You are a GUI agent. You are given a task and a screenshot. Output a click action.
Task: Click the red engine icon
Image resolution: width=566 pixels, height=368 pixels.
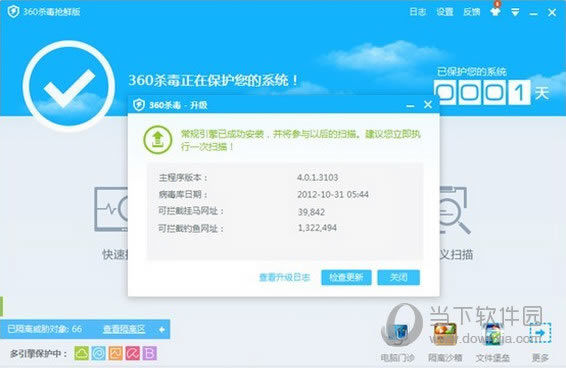coord(132,353)
